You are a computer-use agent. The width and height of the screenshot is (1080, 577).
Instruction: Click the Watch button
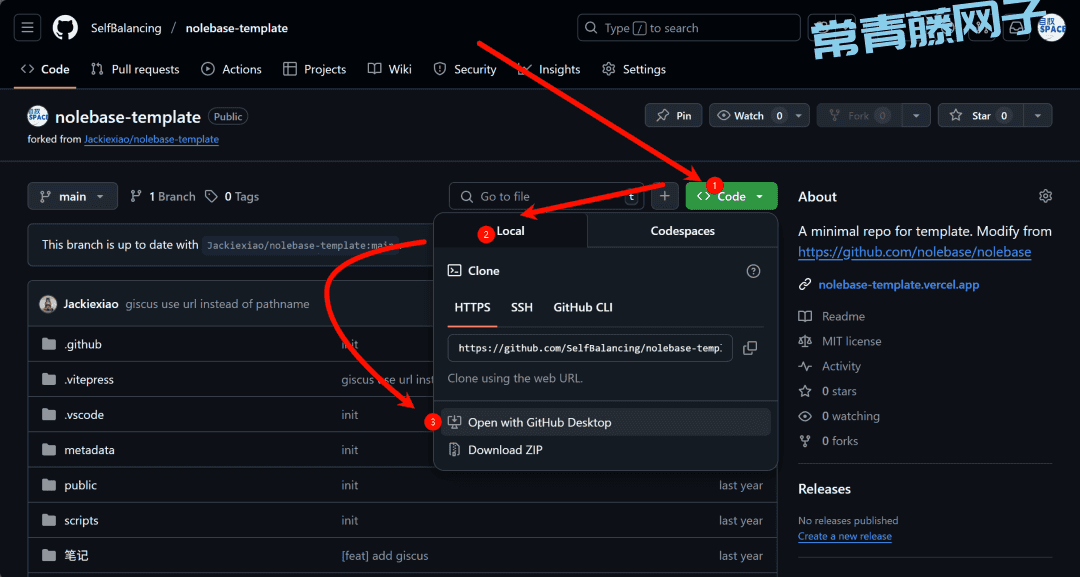[x=749, y=116]
